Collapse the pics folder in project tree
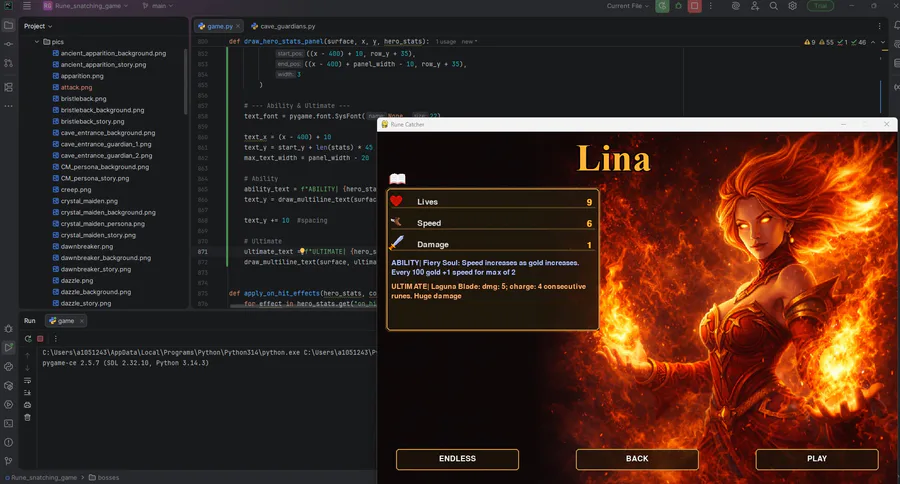The height and width of the screenshot is (484, 900). (x=37, y=42)
